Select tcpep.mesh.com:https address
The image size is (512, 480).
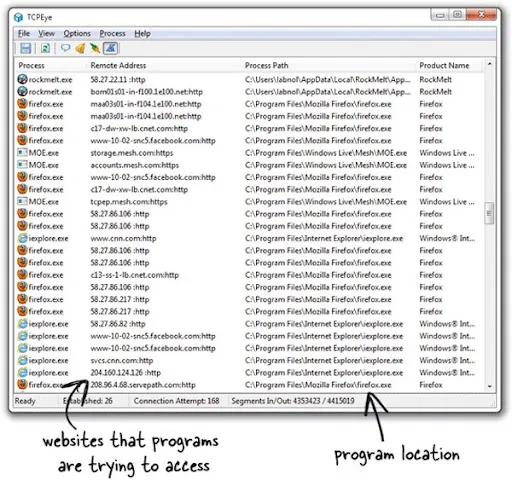(x=129, y=202)
